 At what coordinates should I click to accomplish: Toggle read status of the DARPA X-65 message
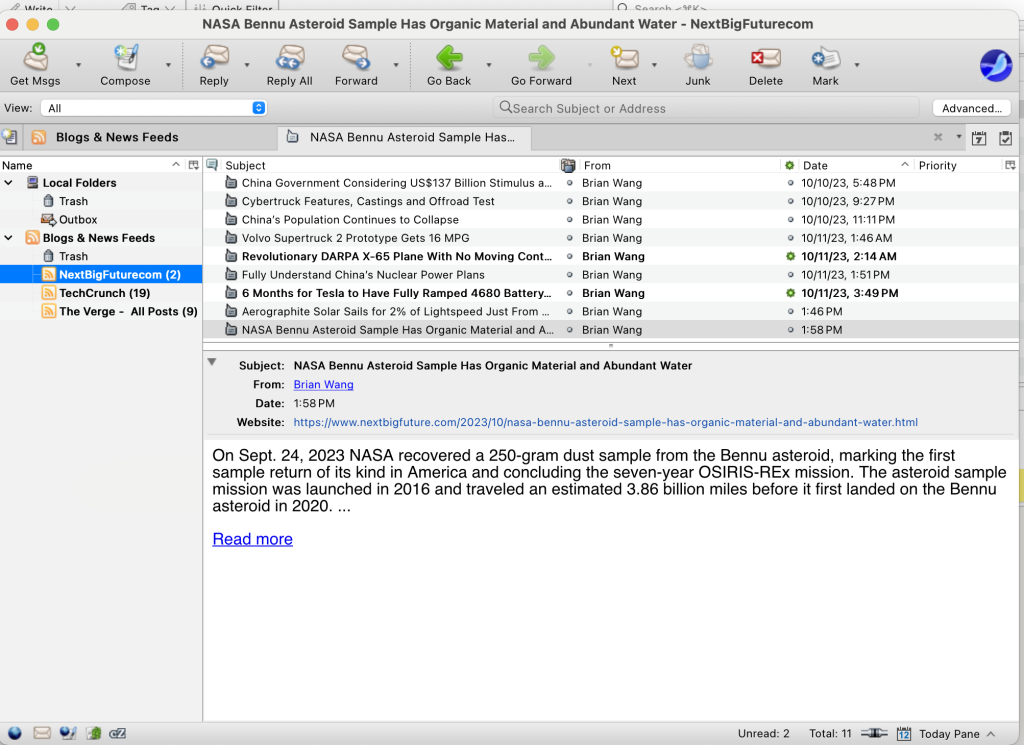[790, 257]
